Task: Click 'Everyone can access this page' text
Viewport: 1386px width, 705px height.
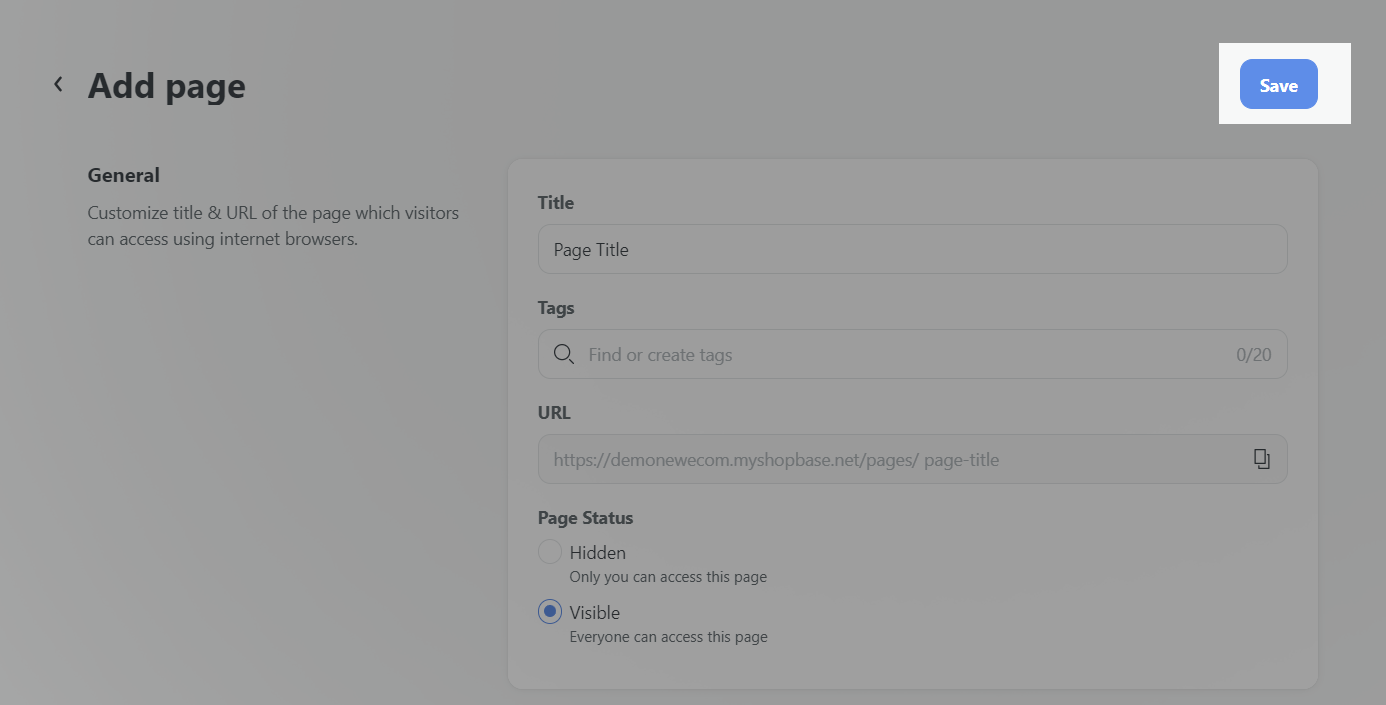Action: pyautogui.click(x=669, y=637)
